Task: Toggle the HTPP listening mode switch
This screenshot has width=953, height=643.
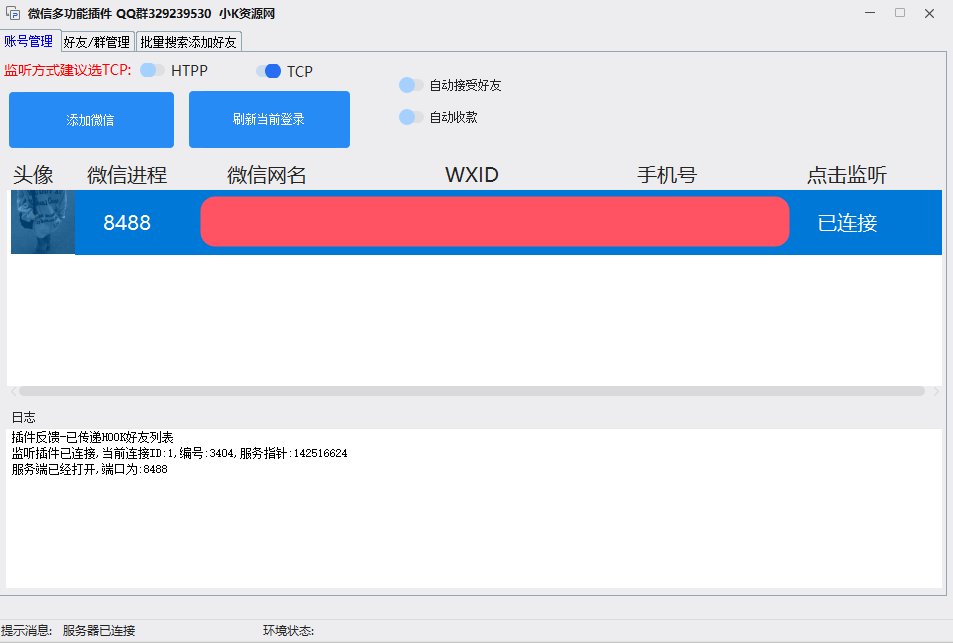Action: tap(152, 71)
